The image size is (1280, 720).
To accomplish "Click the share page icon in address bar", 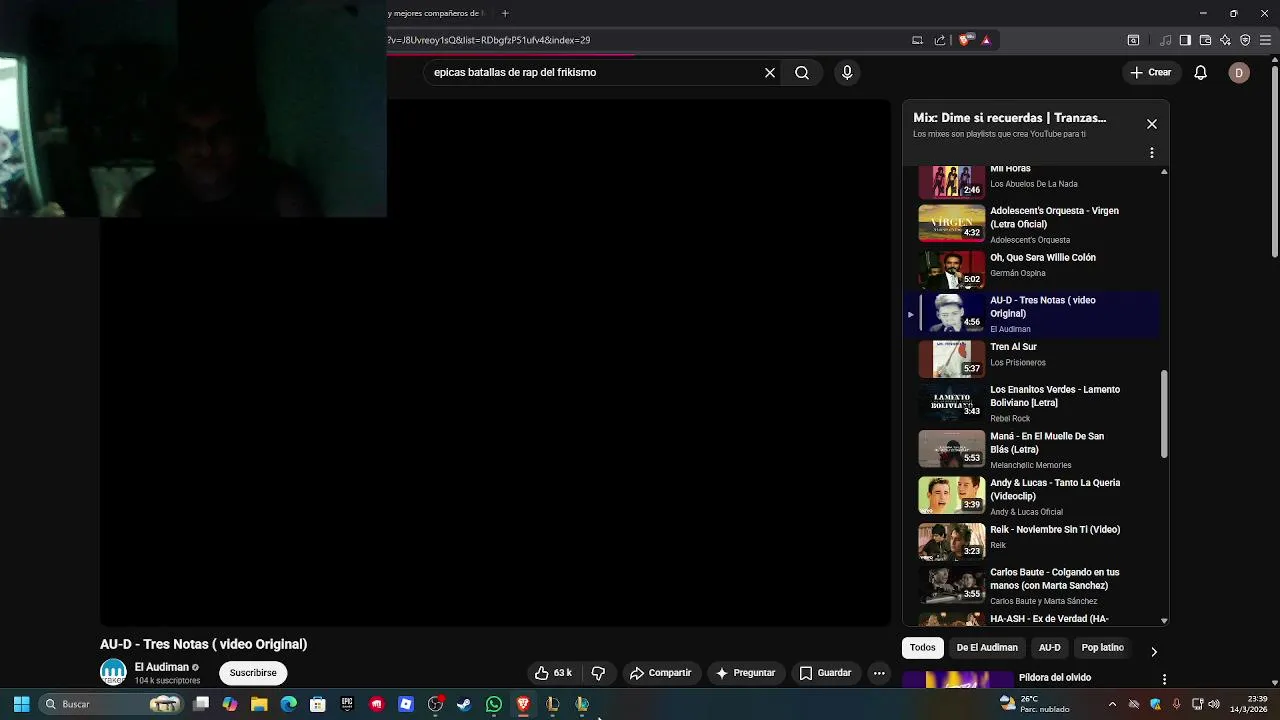I will point(940,40).
